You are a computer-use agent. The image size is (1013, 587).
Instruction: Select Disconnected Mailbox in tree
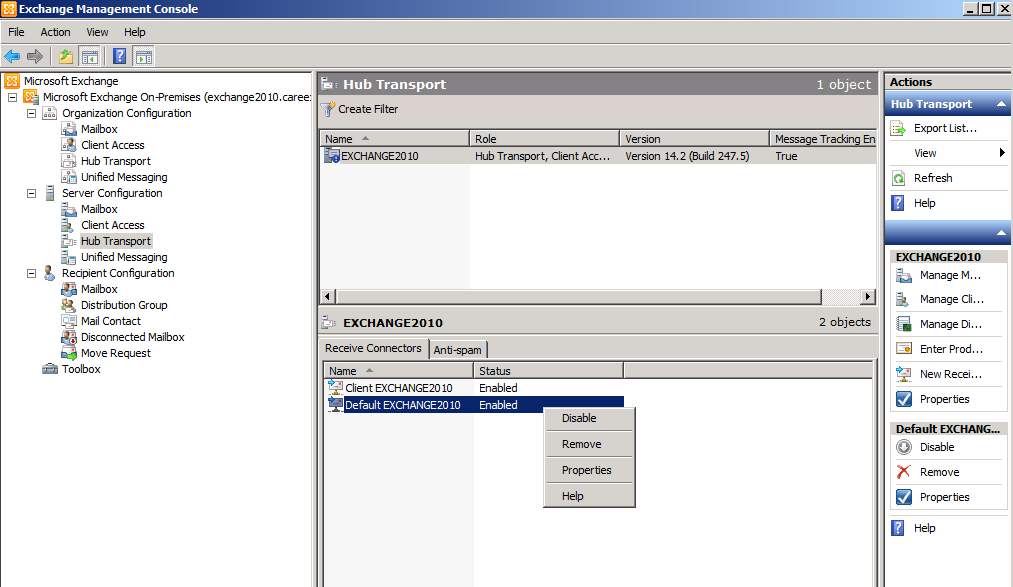point(132,337)
